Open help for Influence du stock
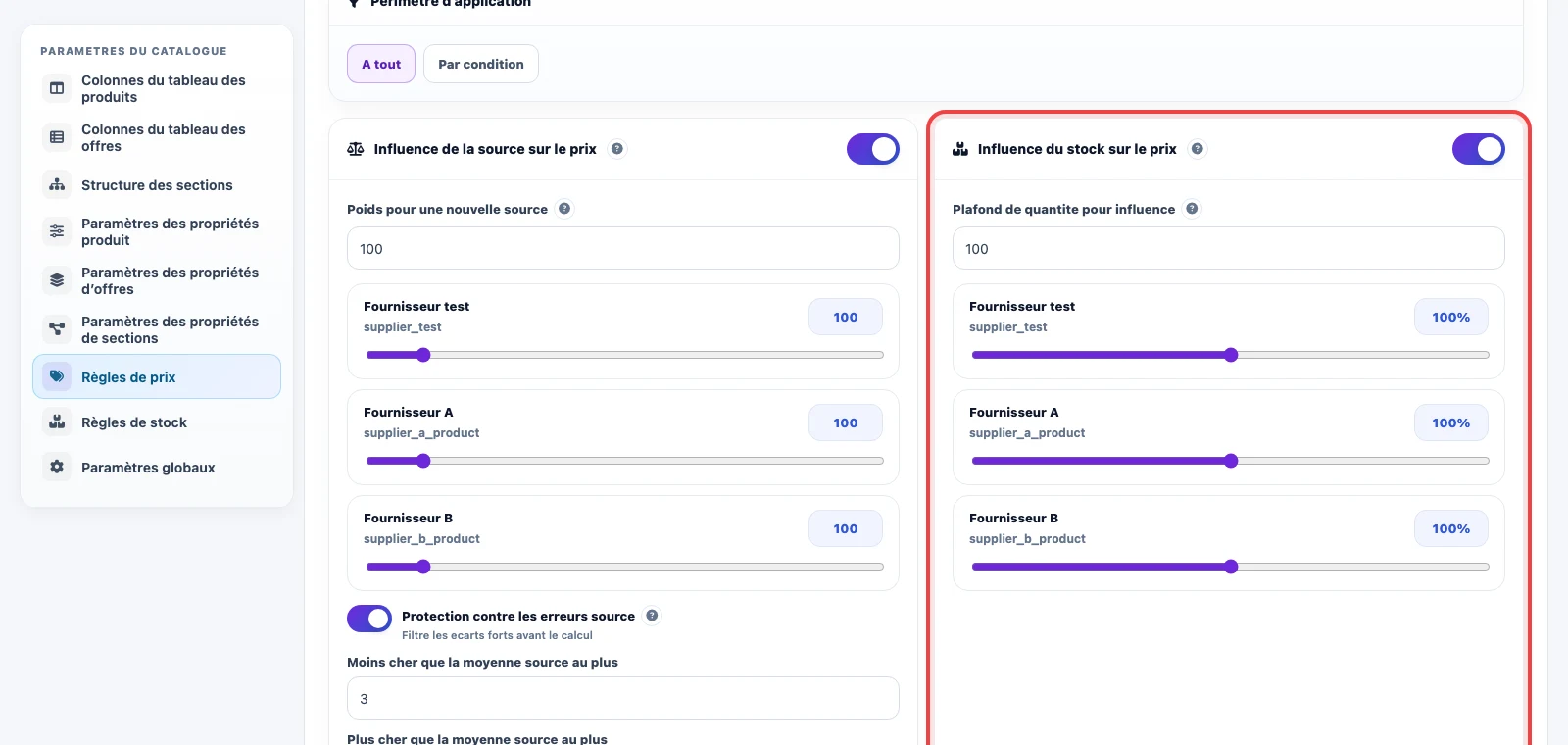Screen dimensions: 1568x745 [x=1198, y=149]
